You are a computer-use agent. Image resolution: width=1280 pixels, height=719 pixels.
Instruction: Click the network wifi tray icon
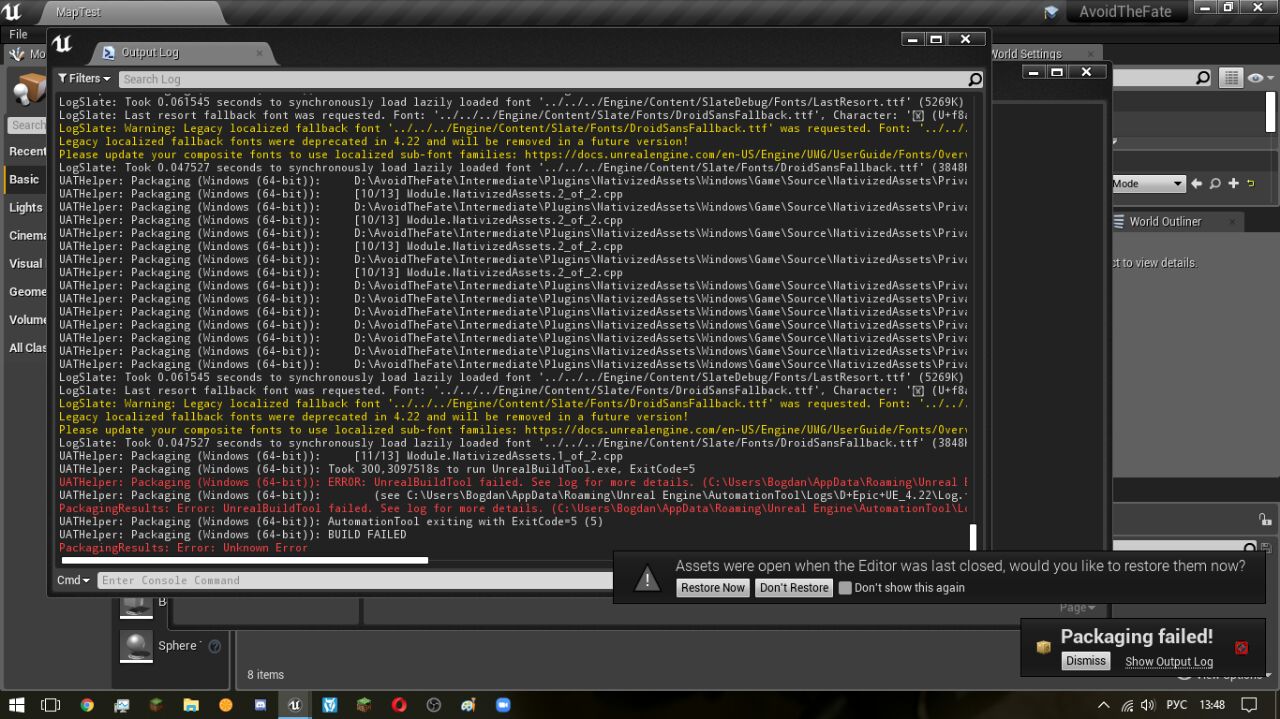coord(1128,705)
